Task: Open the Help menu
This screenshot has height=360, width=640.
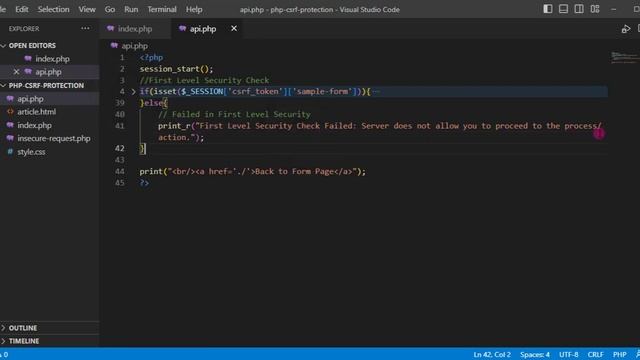Action: coord(194,9)
